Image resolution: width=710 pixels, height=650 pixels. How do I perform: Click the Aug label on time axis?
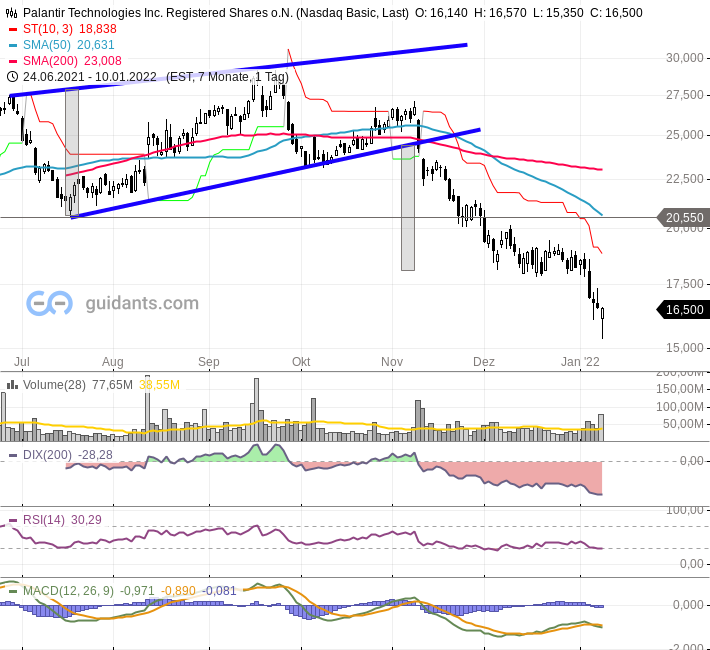(112, 361)
